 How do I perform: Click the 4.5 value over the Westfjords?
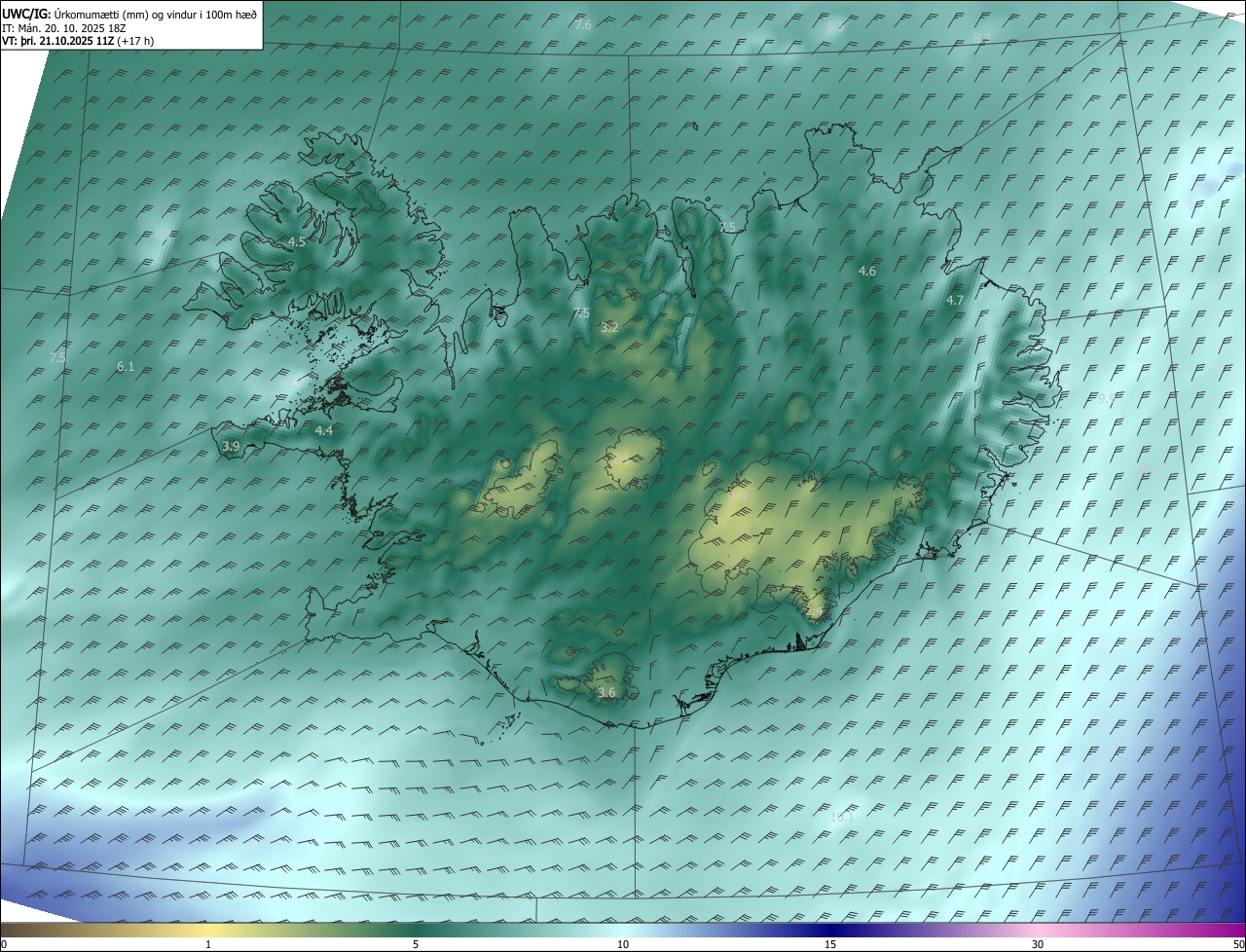pyautogui.click(x=297, y=241)
